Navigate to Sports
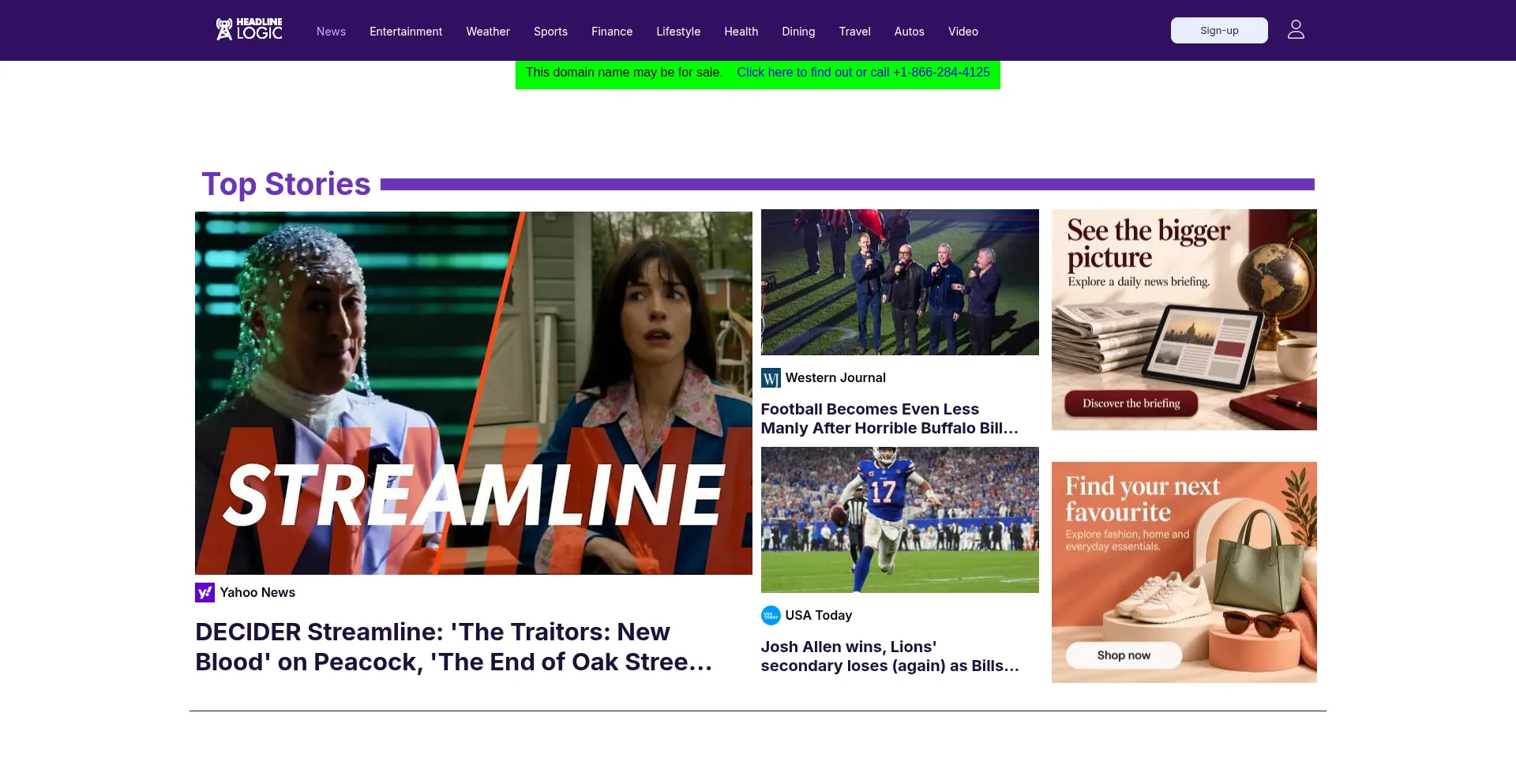The image size is (1516, 784). coord(550,32)
